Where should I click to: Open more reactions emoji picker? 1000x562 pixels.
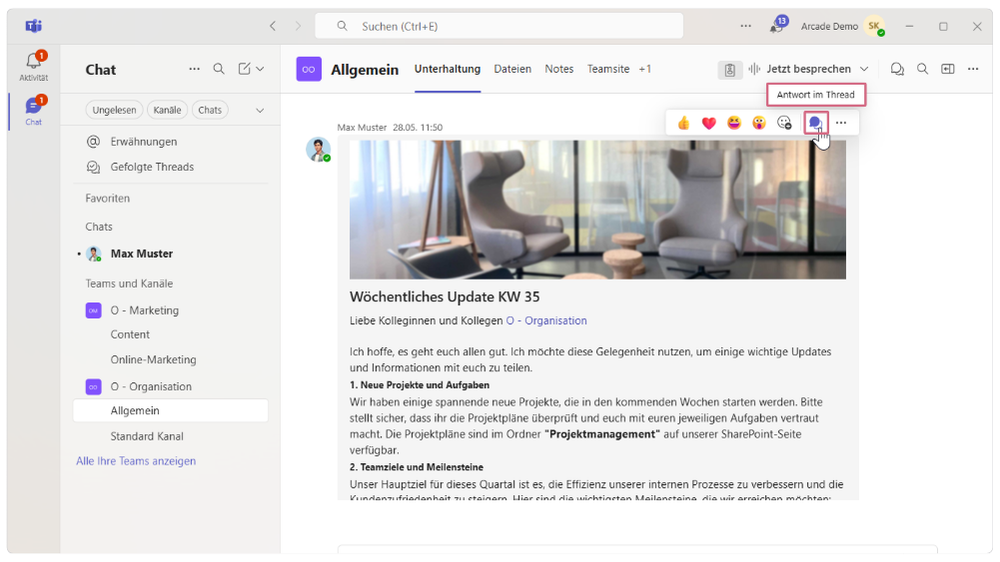[x=784, y=122]
